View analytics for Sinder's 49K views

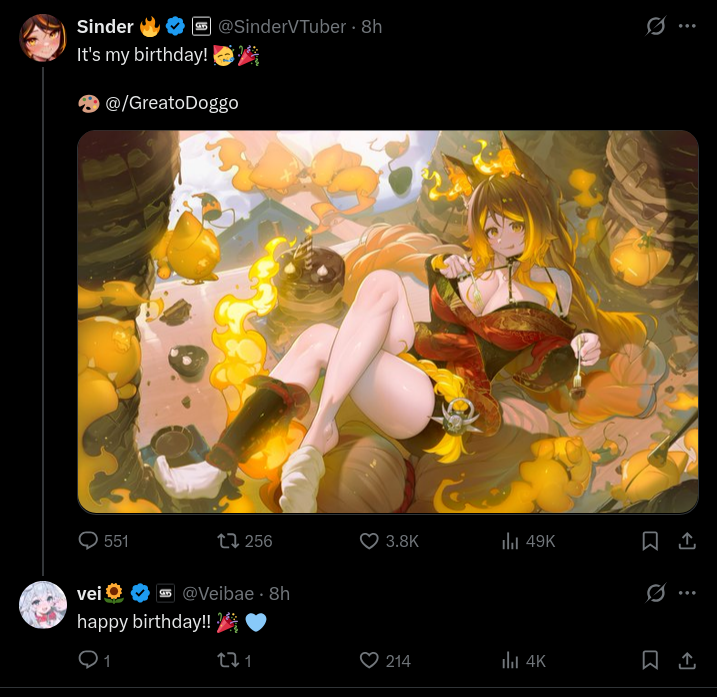tap(528, 541)
